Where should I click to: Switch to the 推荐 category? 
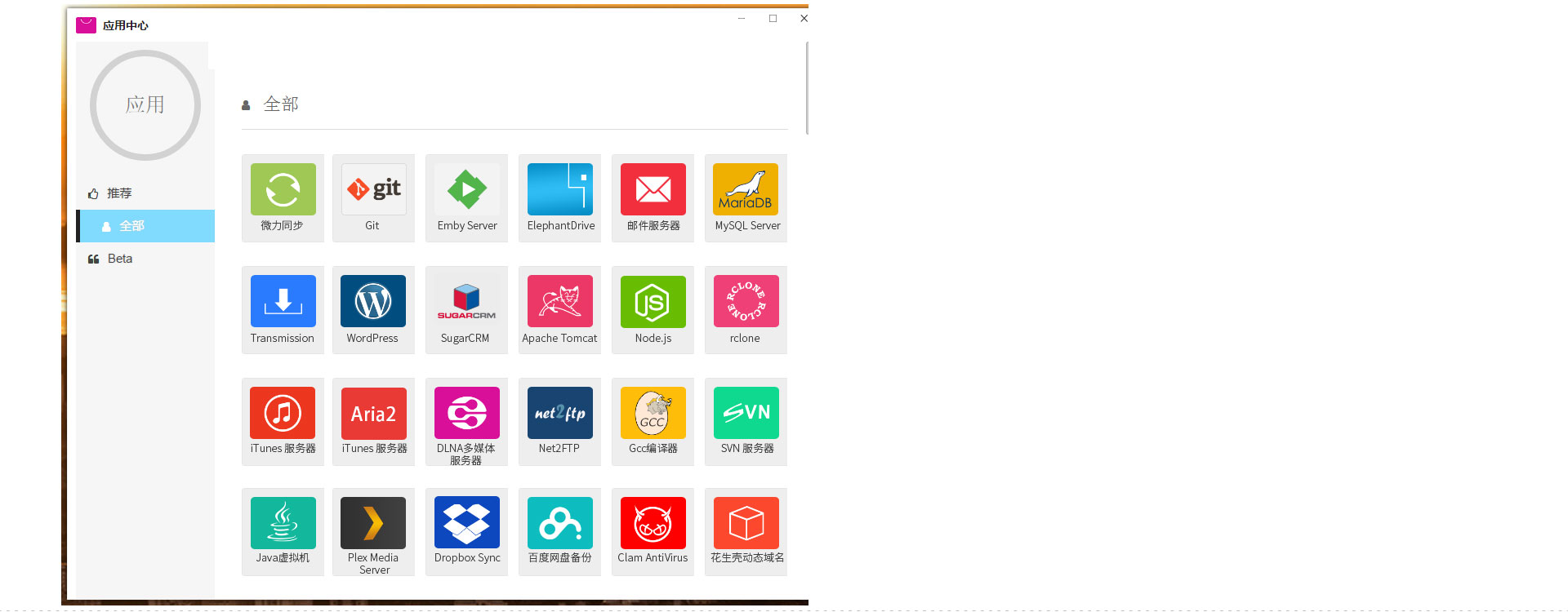pos(145,193)
